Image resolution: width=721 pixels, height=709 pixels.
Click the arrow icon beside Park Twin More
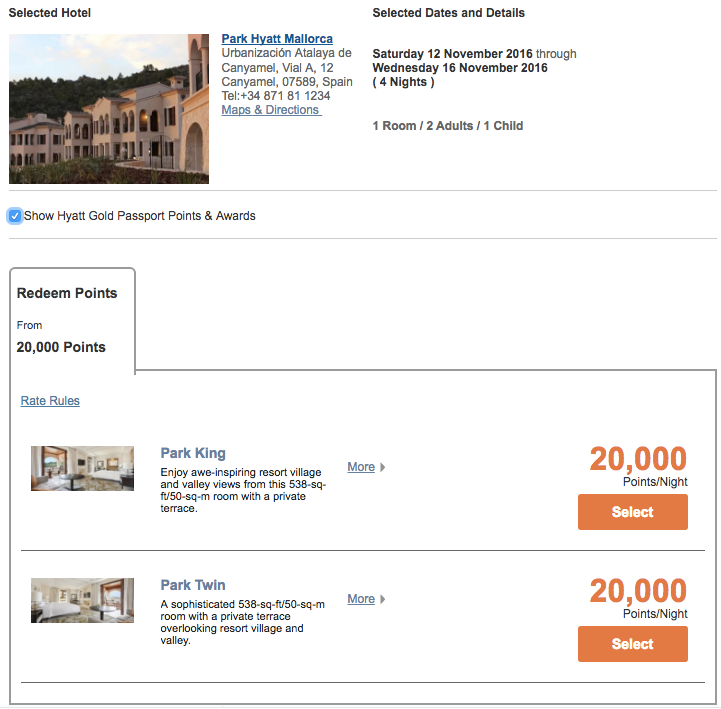point(383,599)
